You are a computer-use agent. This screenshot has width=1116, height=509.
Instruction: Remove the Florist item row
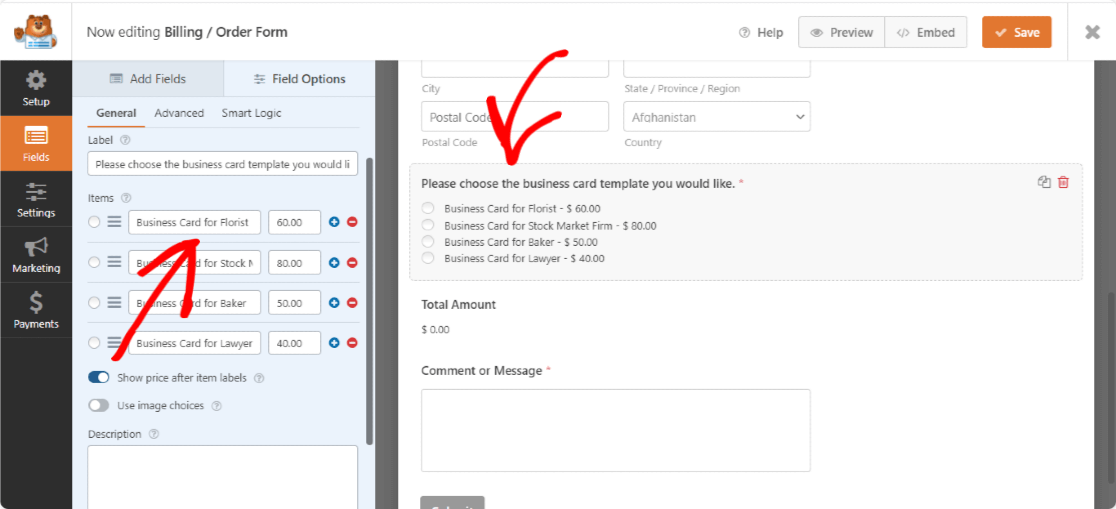point(352,222)
